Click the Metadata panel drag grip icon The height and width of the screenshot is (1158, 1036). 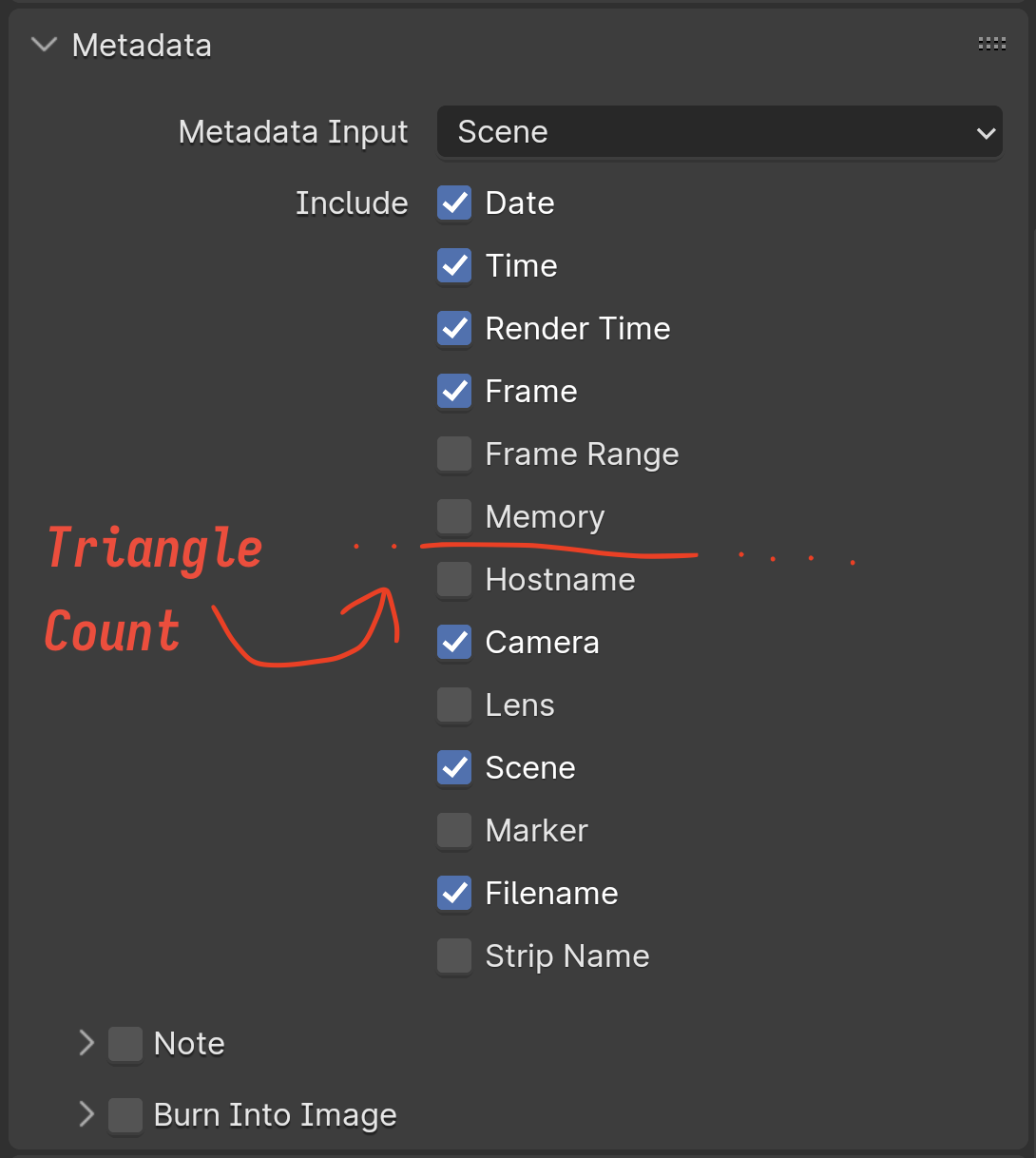point(991,44)
